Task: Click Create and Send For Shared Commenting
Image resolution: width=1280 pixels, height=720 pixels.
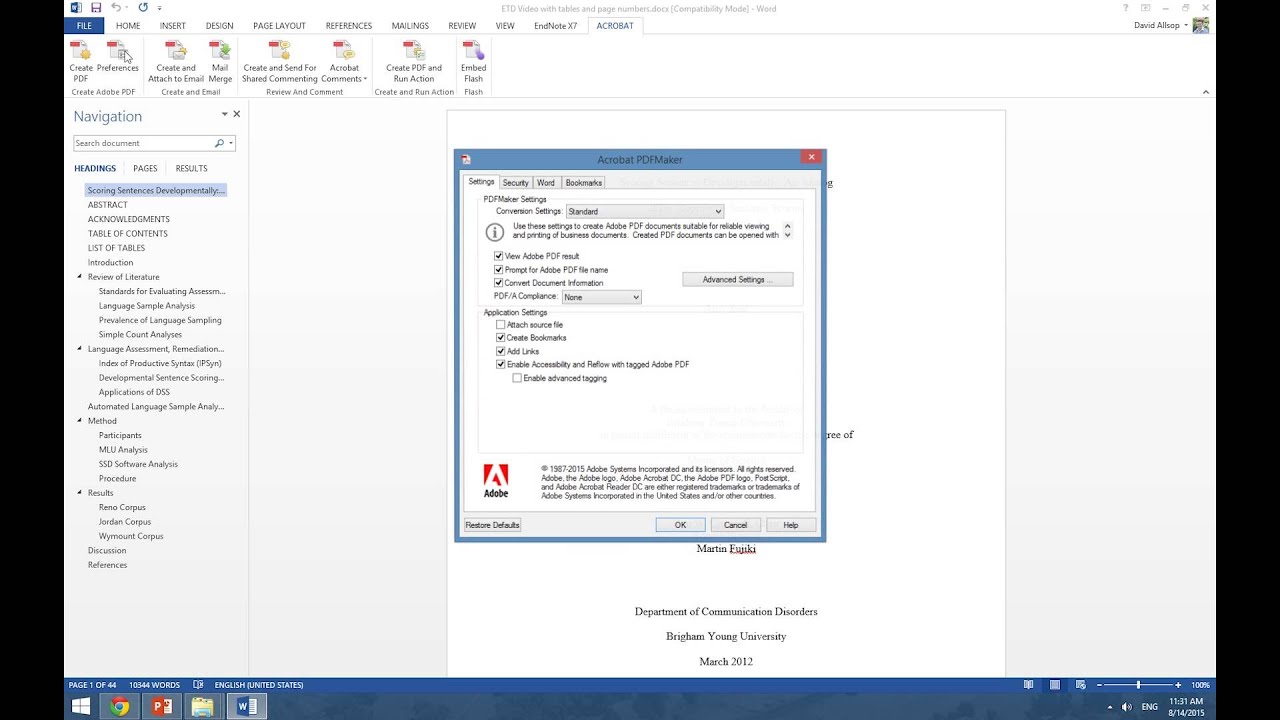Action: pos(280,61)
